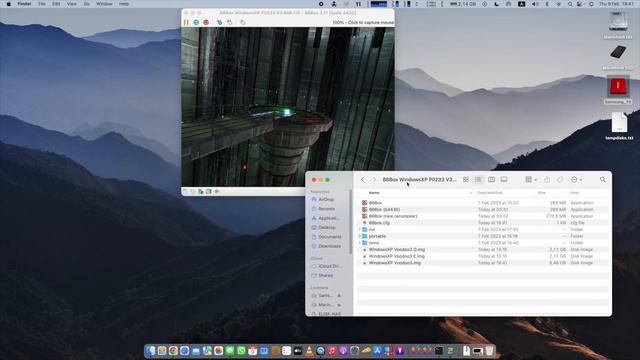The height and width of the screenshot is (360, 640).
Task: Open Control Center in the menu bar
Action: point(580,4)
